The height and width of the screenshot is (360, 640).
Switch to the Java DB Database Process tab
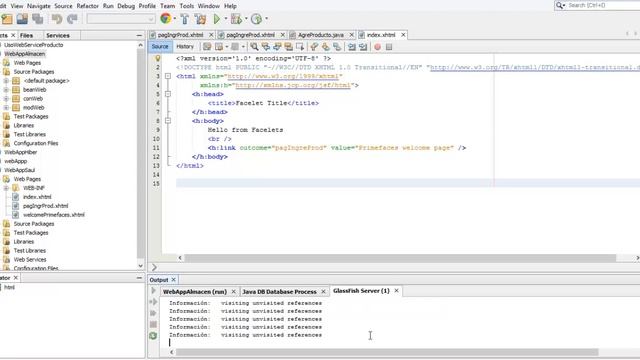click(280, 292)
